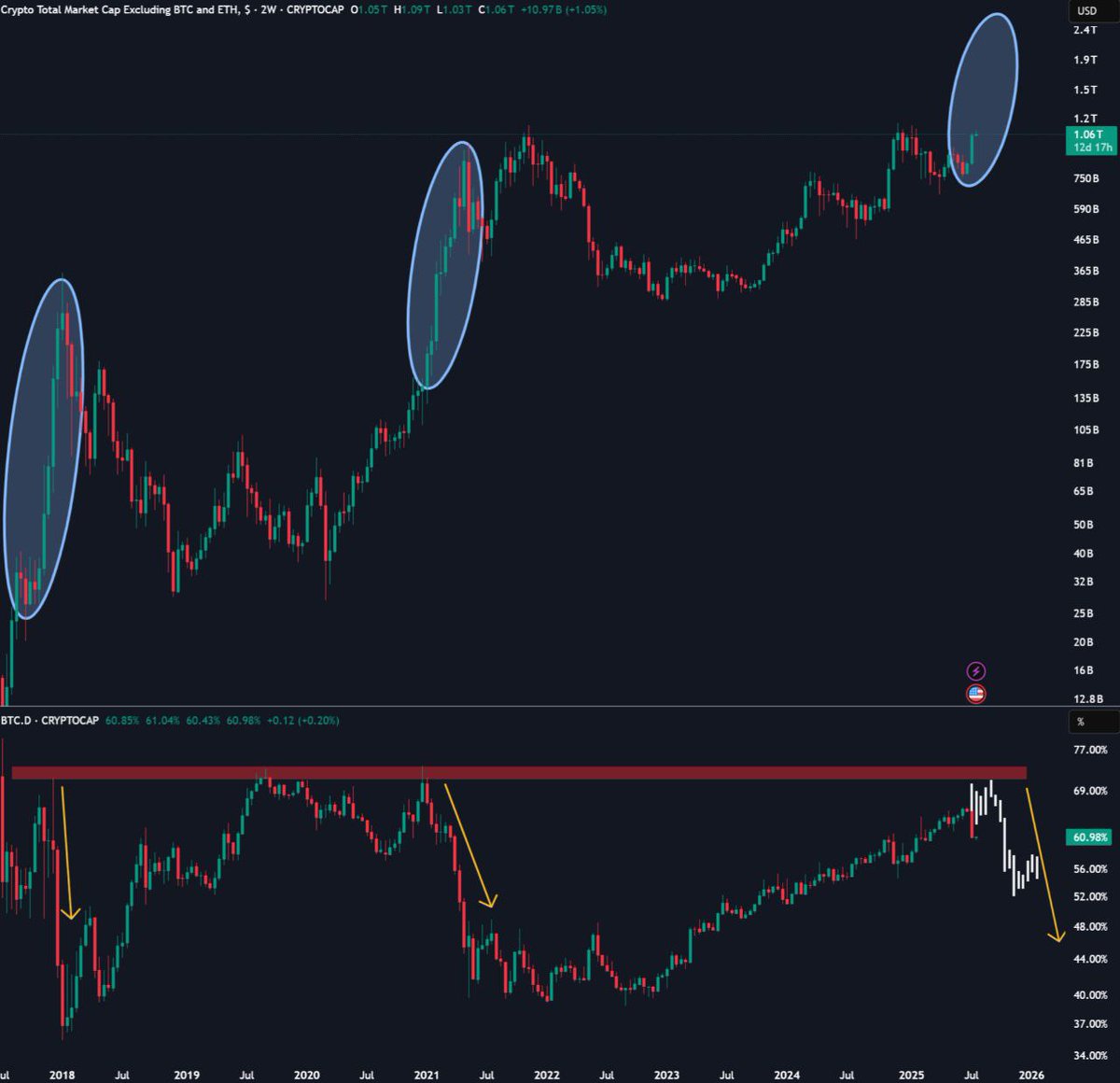Click the purple lightning bolt icon
The image size is (1120, 1083).
pyautogui.click(x=975, y=670)
